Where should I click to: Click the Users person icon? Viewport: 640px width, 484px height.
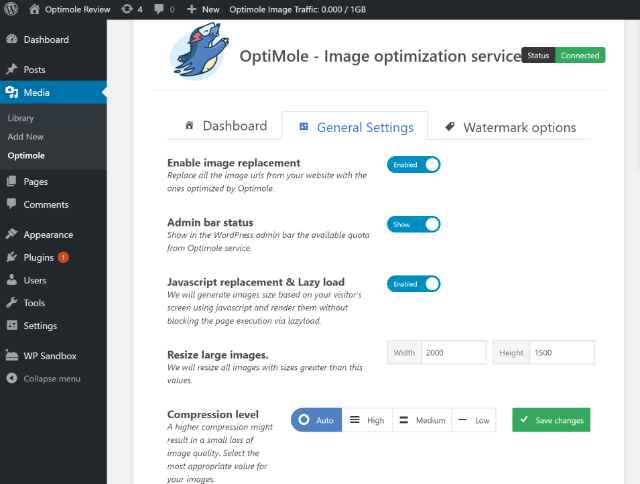[x=12, y=280]
